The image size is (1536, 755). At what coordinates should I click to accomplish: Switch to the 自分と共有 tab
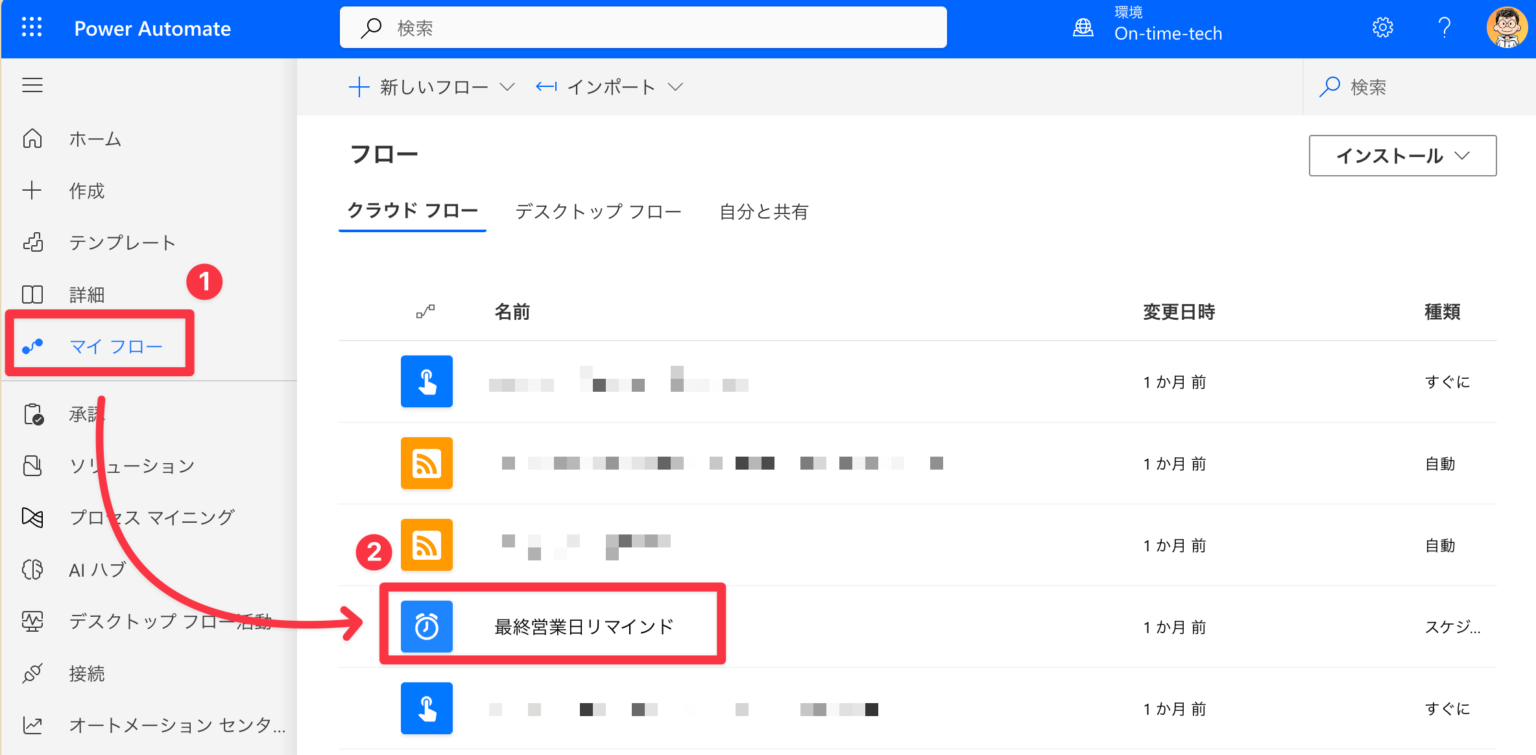[764, 212]
